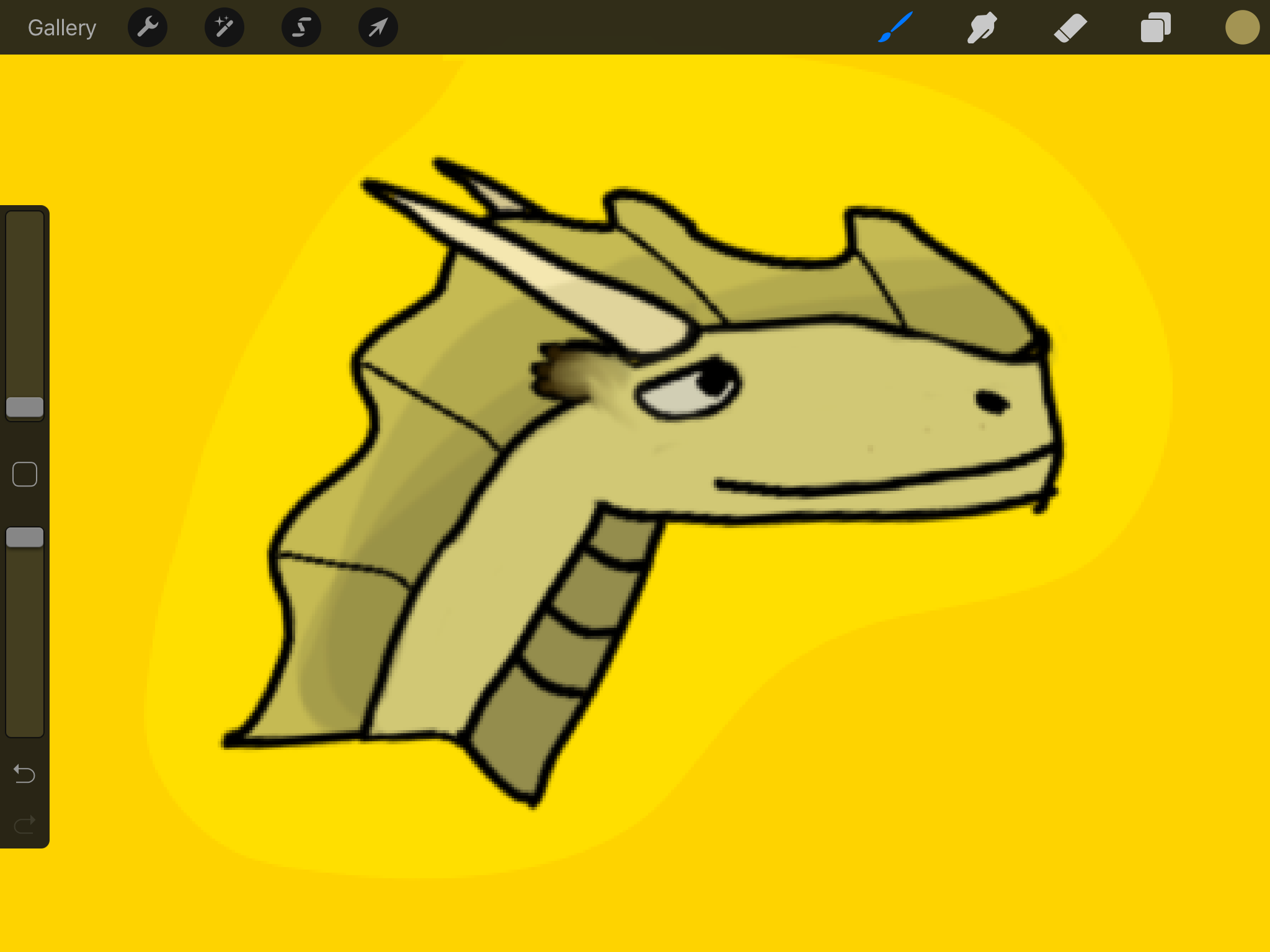
Task: Tap the dragon's nostril on the canvas
Action: (991, 402)
